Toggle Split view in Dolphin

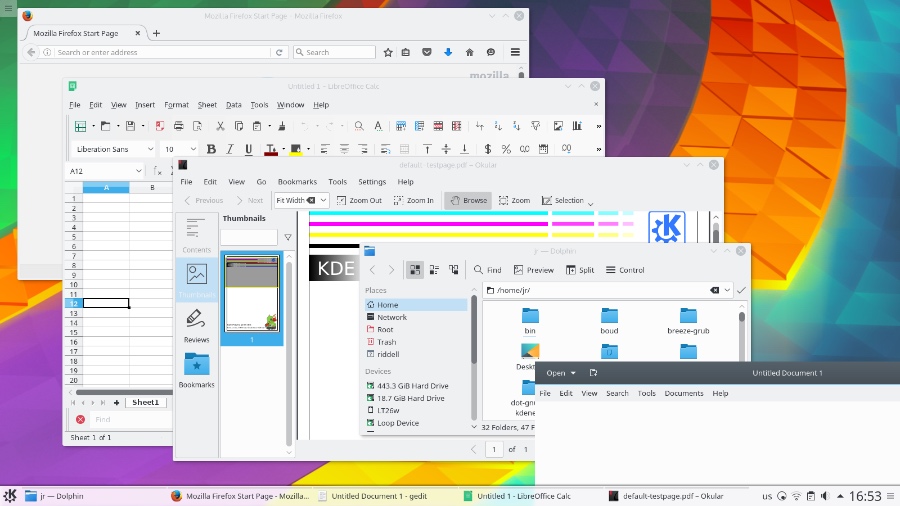(579, 270)
